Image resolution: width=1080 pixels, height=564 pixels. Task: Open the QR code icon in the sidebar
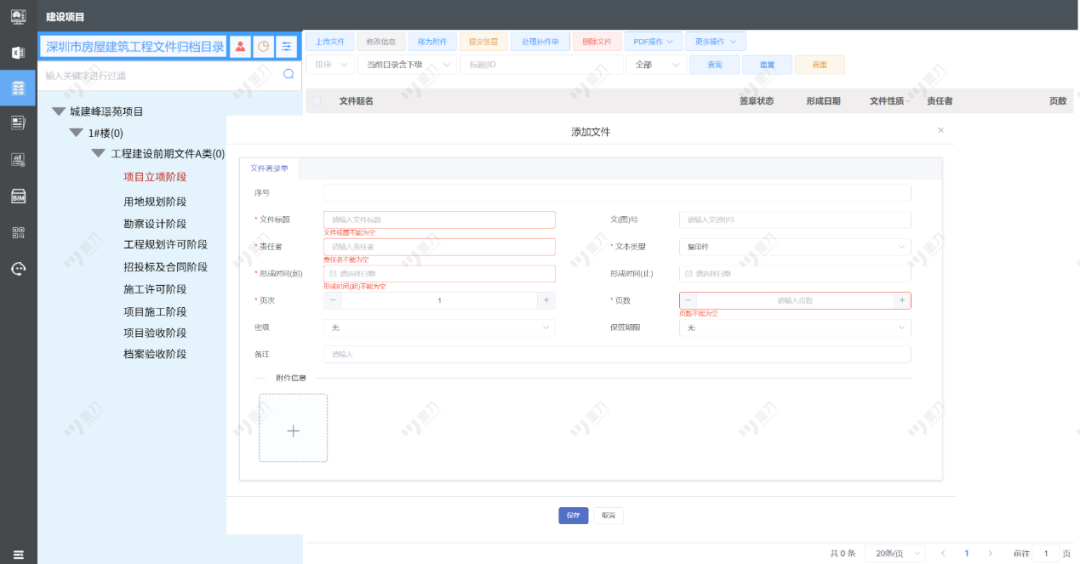pos(18,232)
